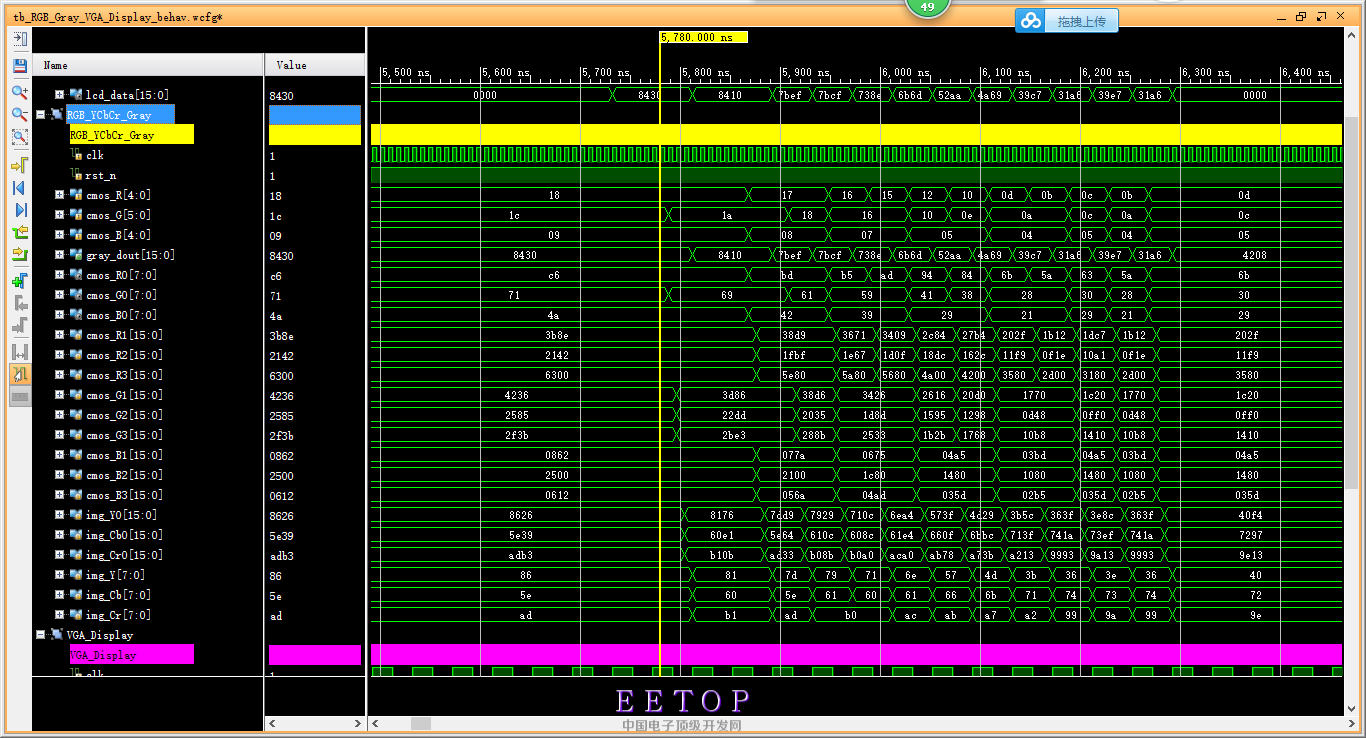The height and width of the screenshot is (738, 1366).
Task: Click the Name column header
Action: pos(148,65)
